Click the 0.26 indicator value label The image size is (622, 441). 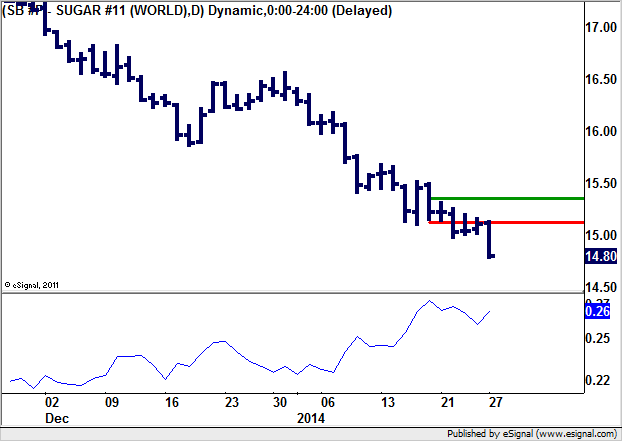point(597,311)
